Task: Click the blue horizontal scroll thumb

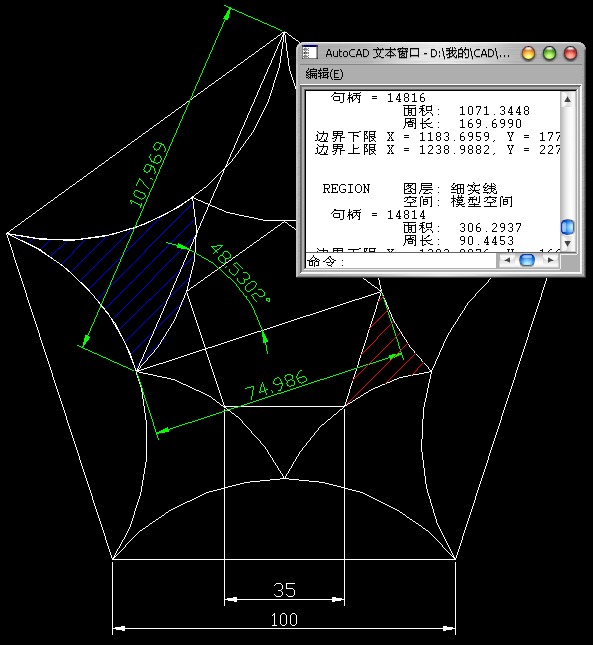Action: (x=527, y=260)
